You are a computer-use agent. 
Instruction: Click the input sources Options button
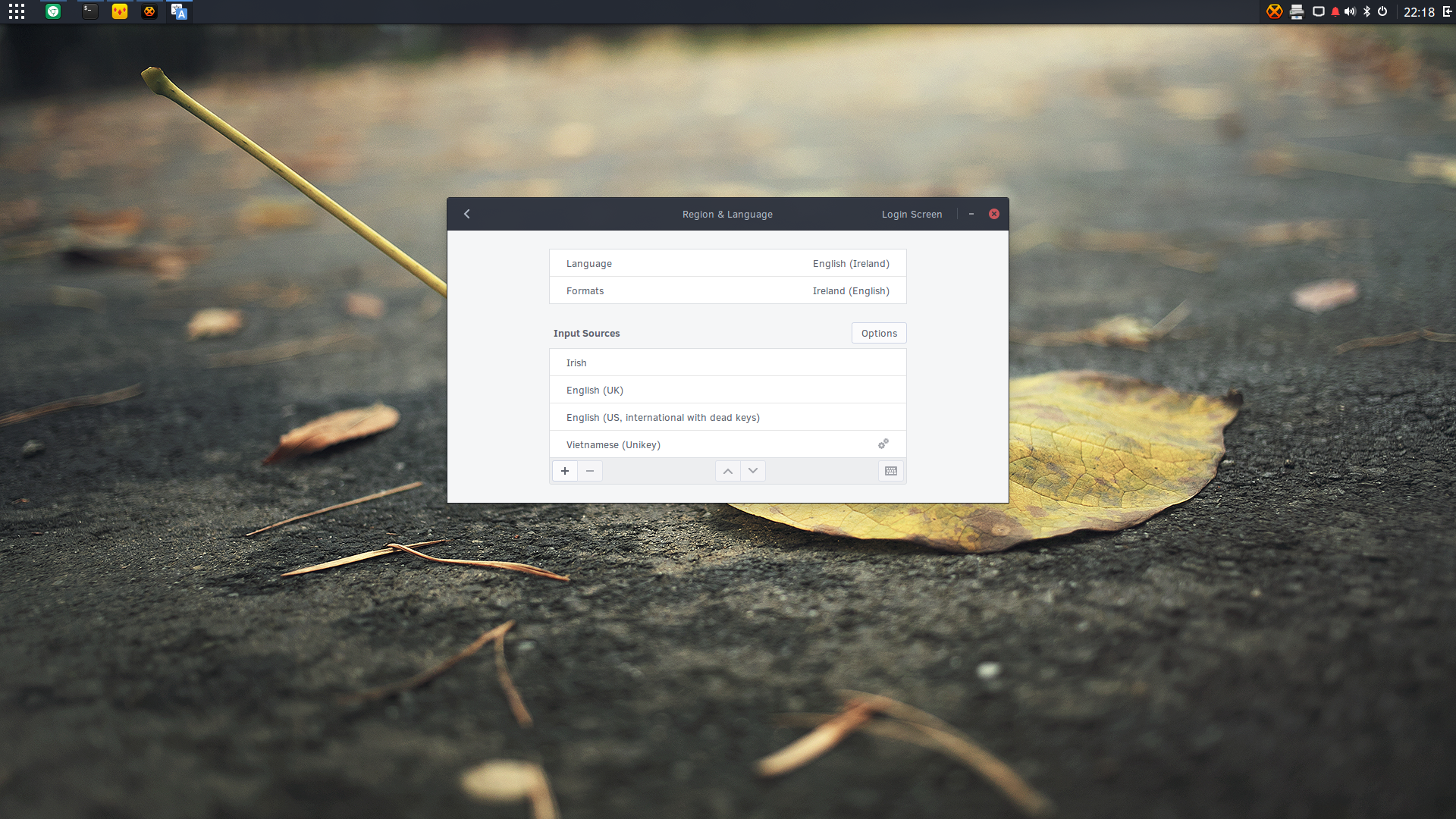coord(879,333)
